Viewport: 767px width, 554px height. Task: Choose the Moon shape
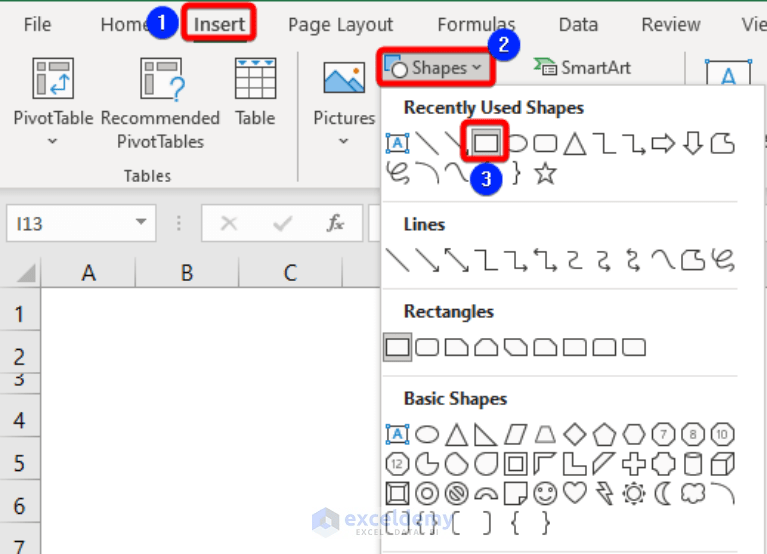[x=663, y=494]
